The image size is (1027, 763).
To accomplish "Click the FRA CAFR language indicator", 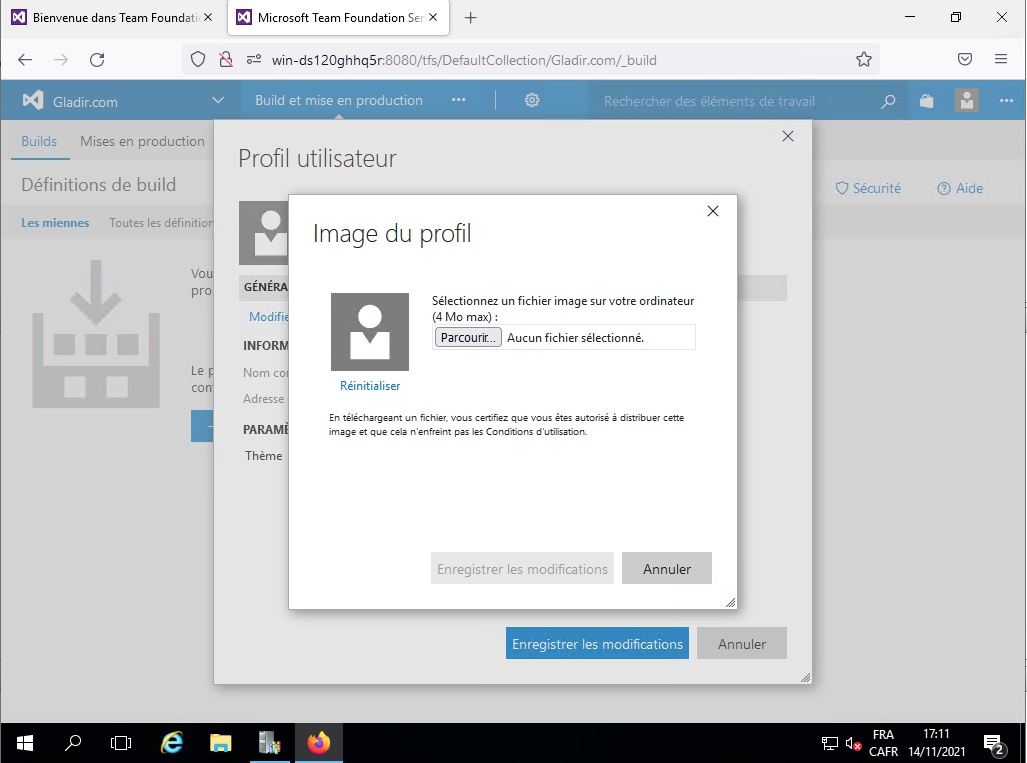I will (x=883, y=743).
